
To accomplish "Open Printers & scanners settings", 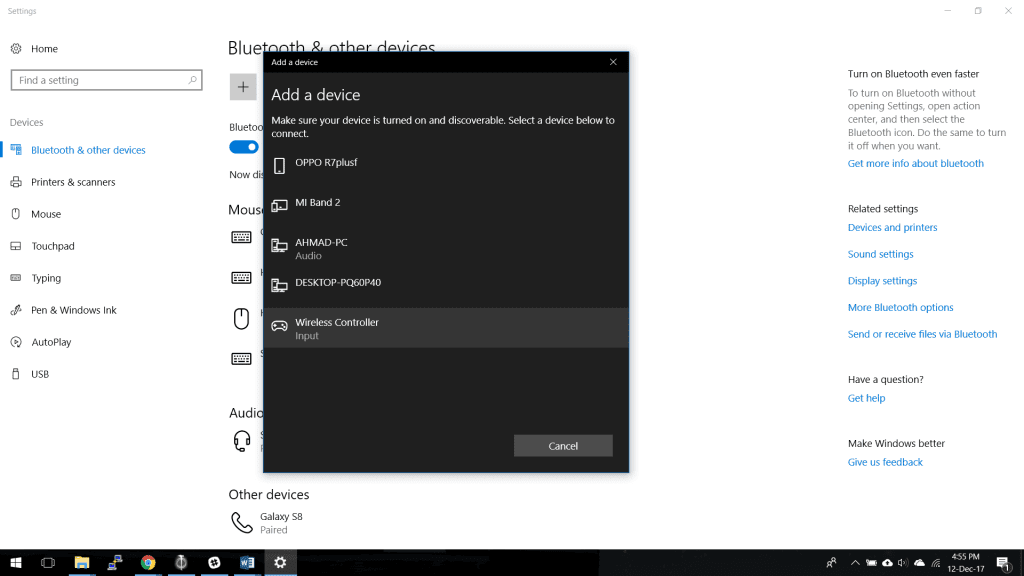I will [x=73, y=182].
